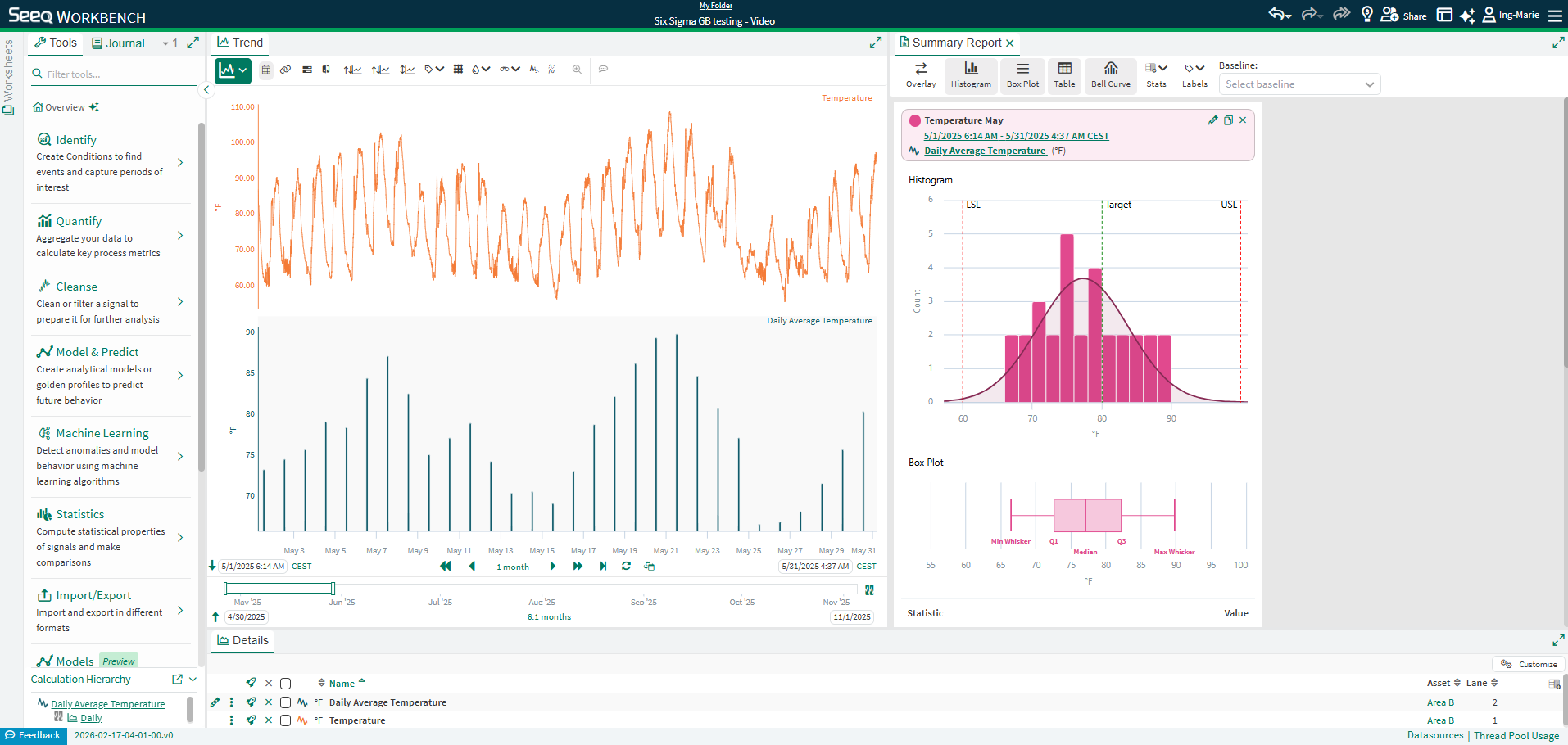
Task: Click the chain link icon in Trend toolbar
Action: [x=285, y=70]
